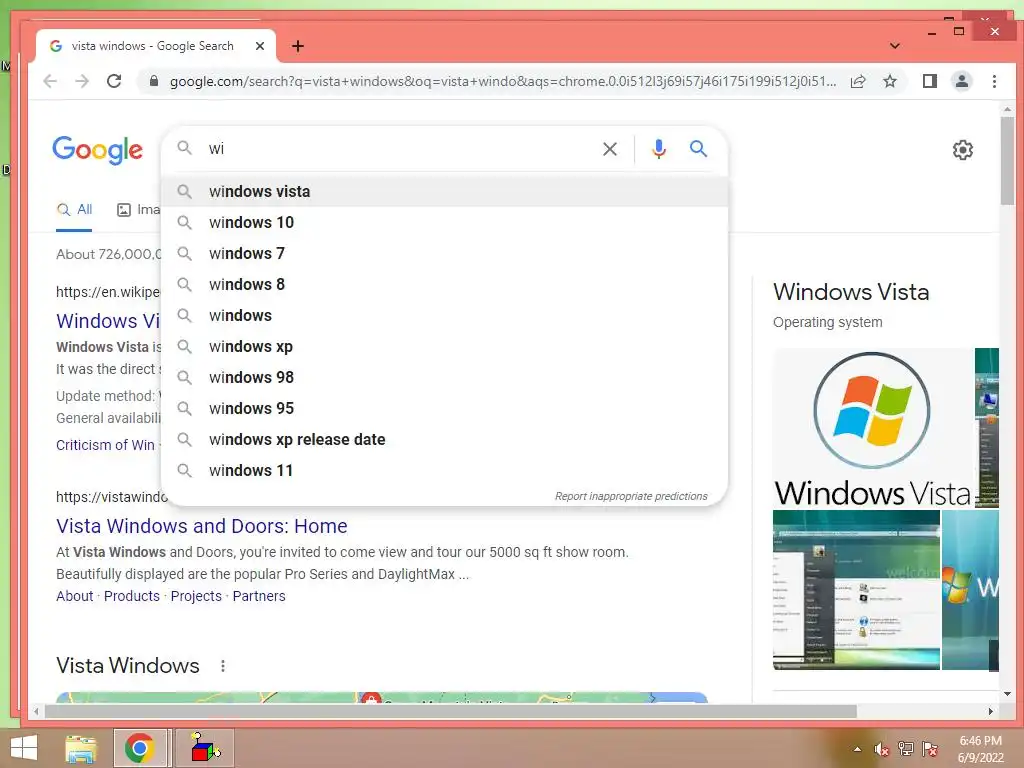Switch to the Images results tab
This screenshot has width=1024, height=768.
[138, 210]
